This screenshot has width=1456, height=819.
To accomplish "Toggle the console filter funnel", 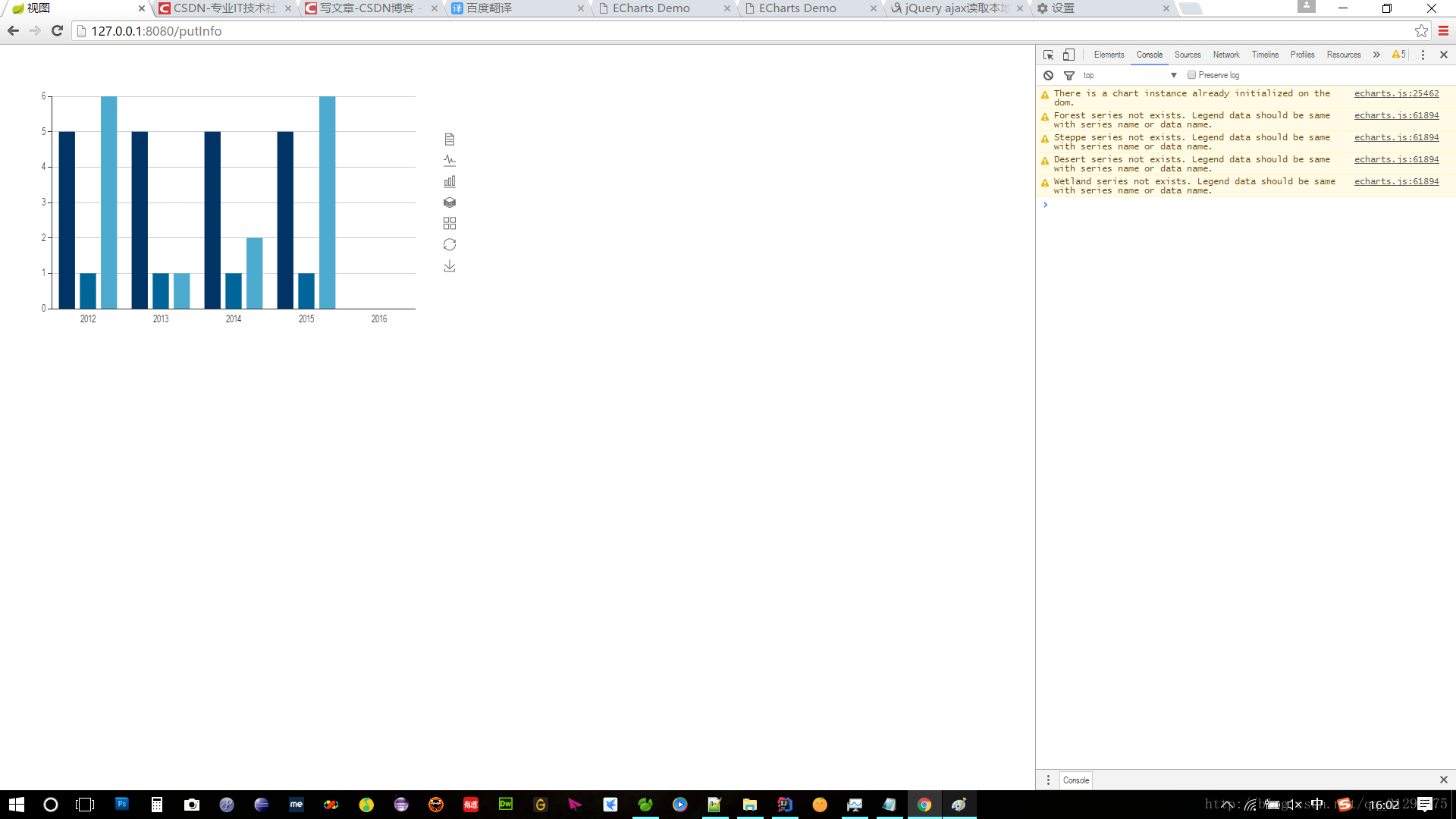I will tap(1069, 75).
